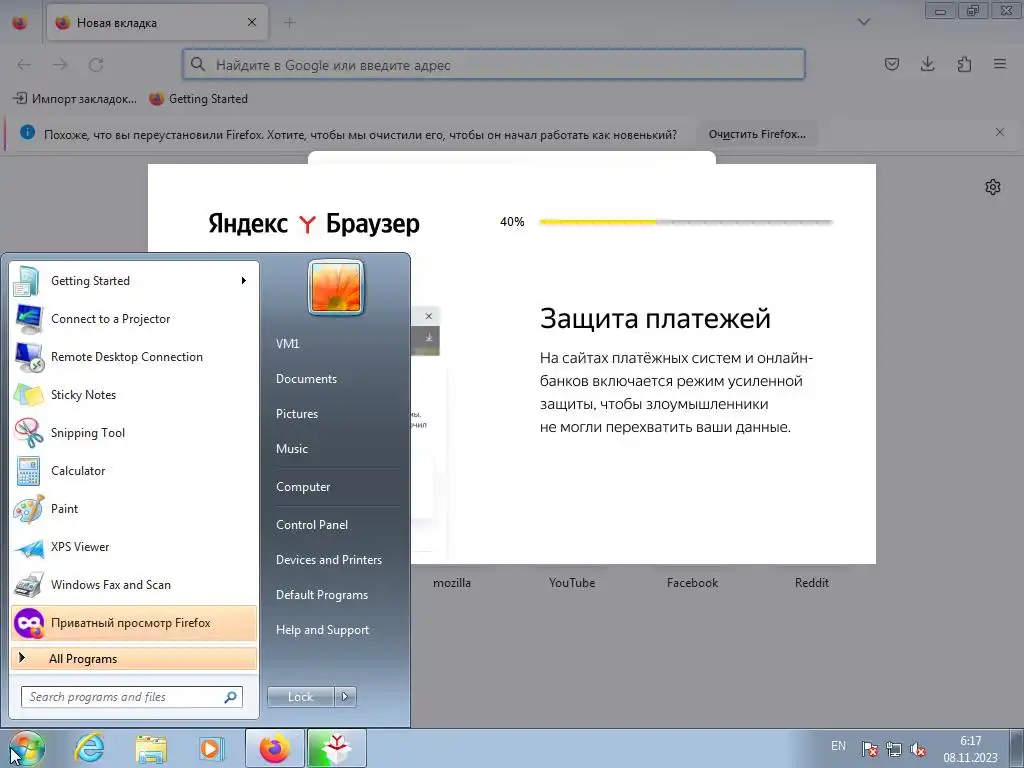Click the start menu search magnifier icon
The height and width of the screenshot is (768, 1024).
click(x=230, y=697)
